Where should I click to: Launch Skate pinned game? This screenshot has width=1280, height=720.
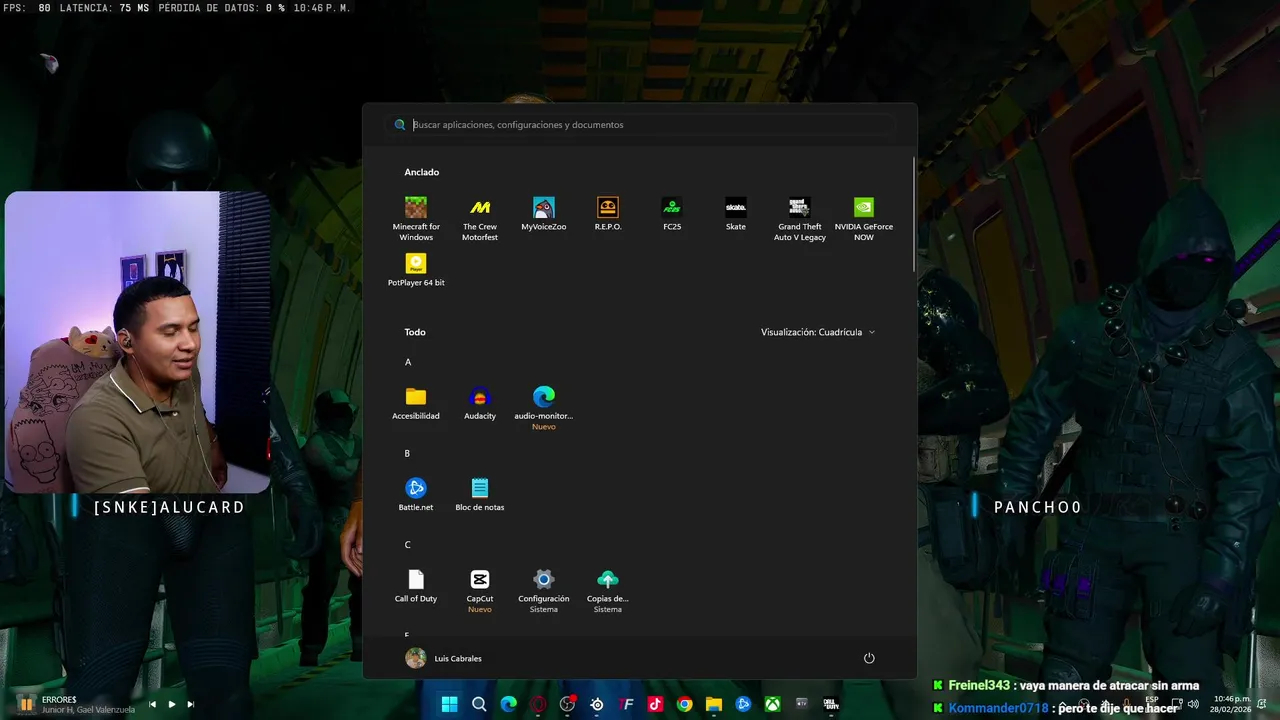(x=736, y=214)
